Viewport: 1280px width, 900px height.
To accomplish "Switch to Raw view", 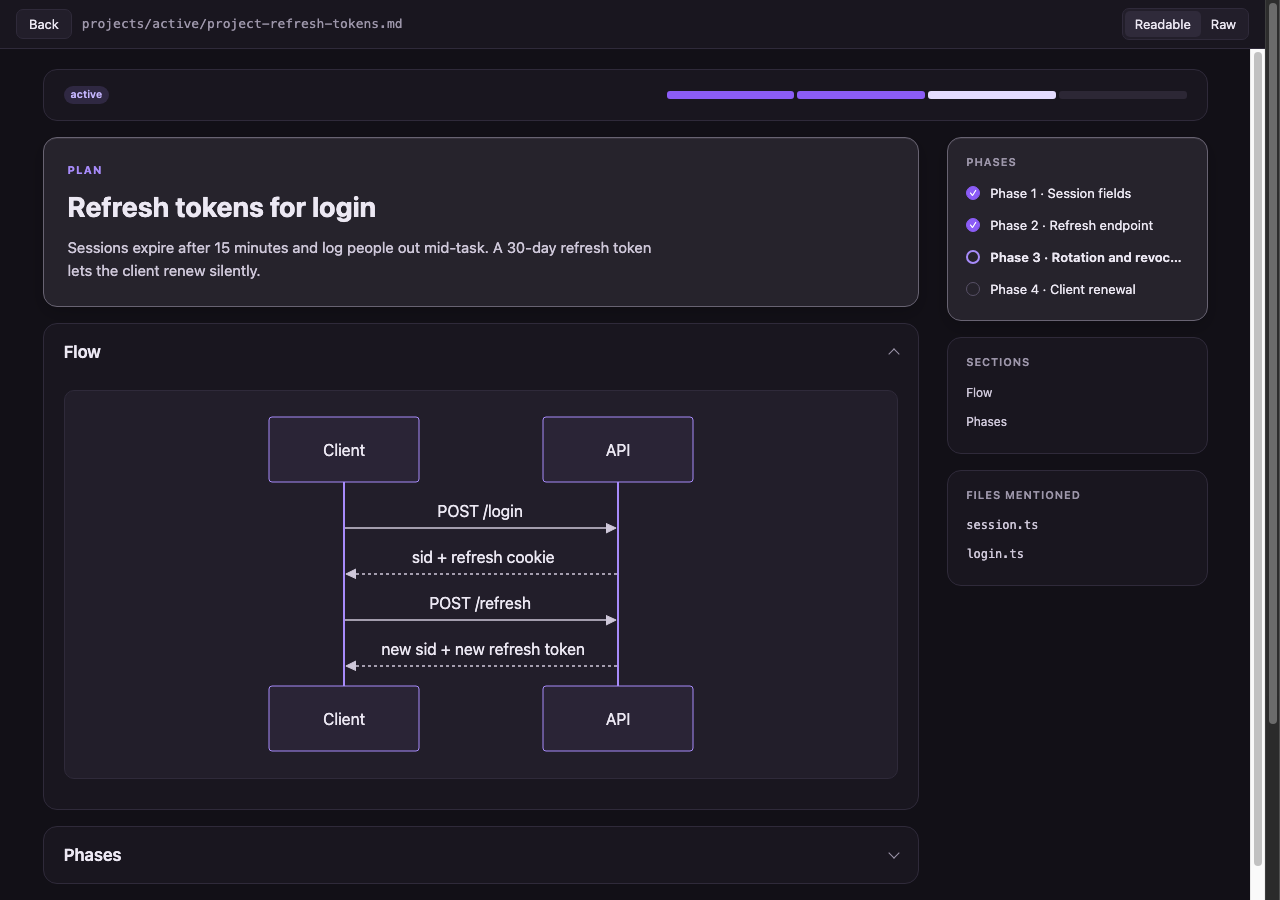I will 1223,24.
